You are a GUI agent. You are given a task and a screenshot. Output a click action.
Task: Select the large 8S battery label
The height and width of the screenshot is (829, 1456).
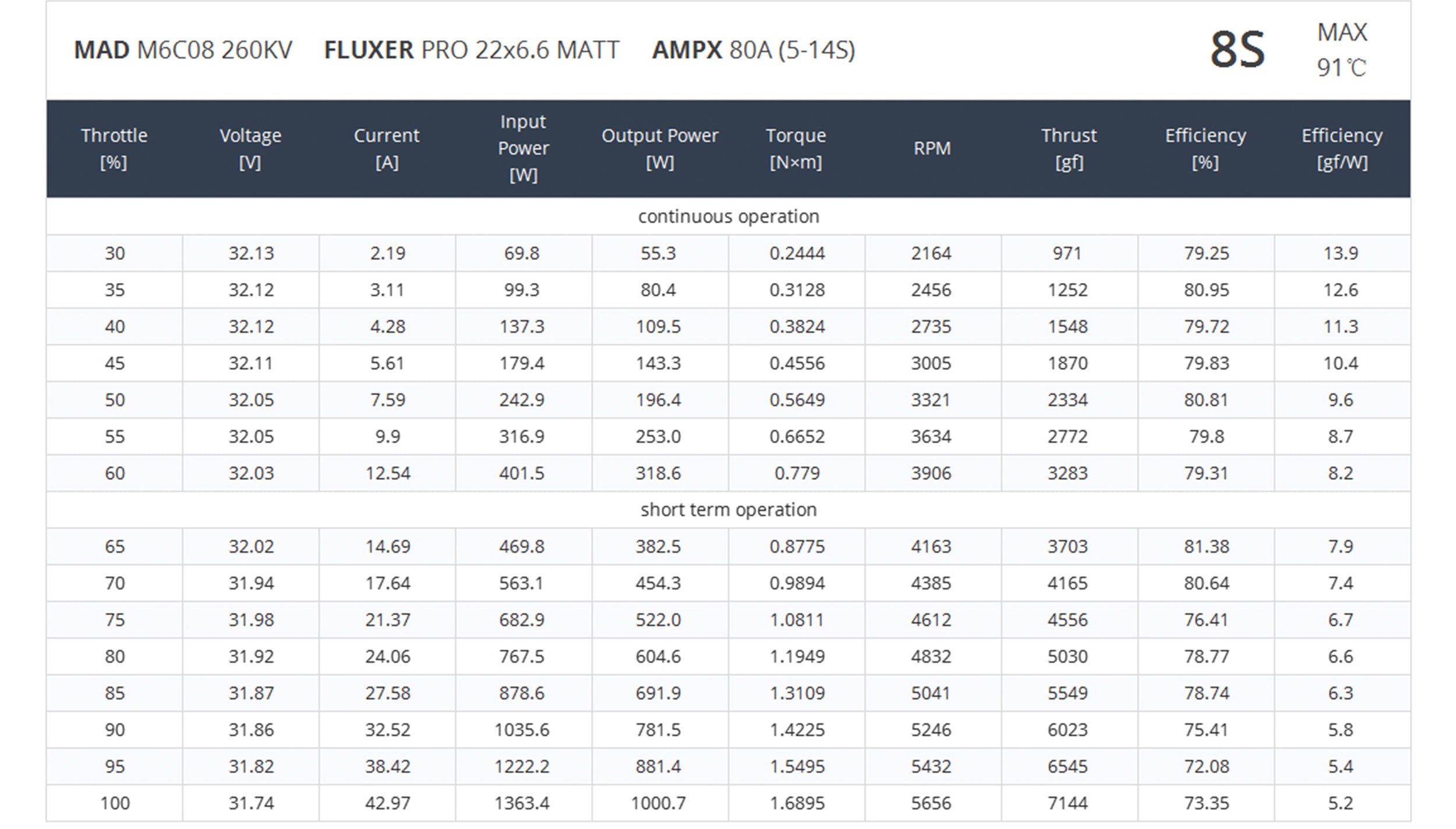pos(1237,50)
